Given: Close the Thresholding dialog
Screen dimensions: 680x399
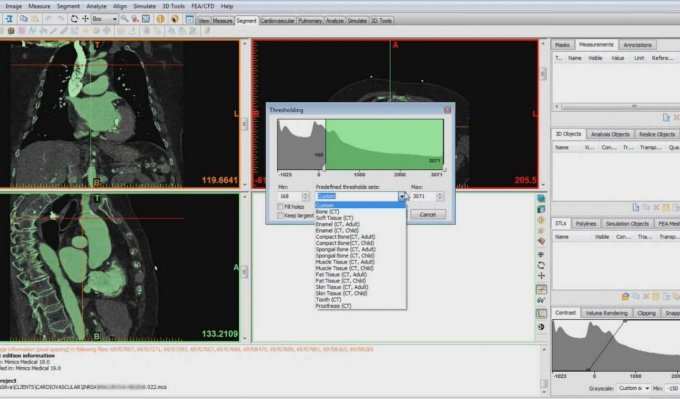Looking at the screenshot, I should pyautogui.click(x=447, y=110).
